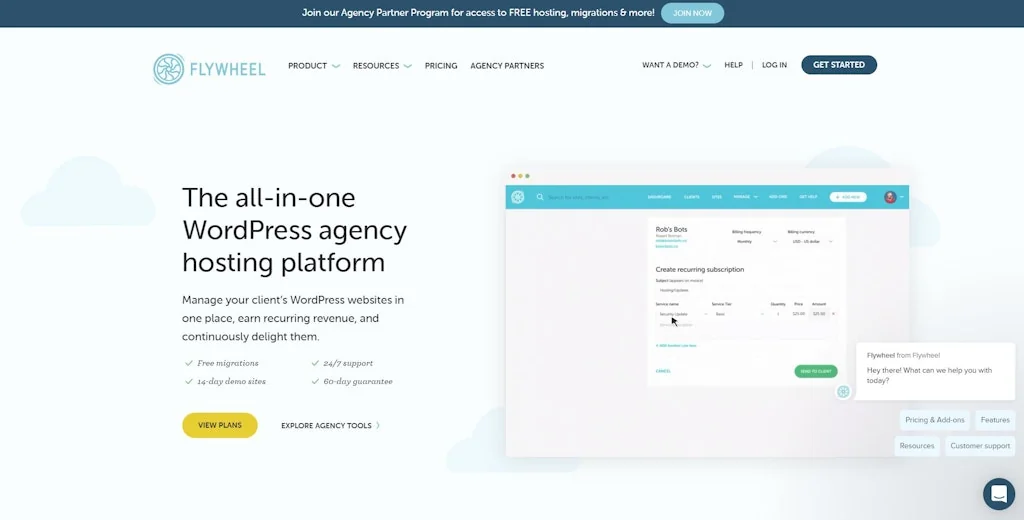Image resolution: width=1024 pixels, height=520 pixels.
Task: Click the green Send to Client button
Action: point(816,371)
